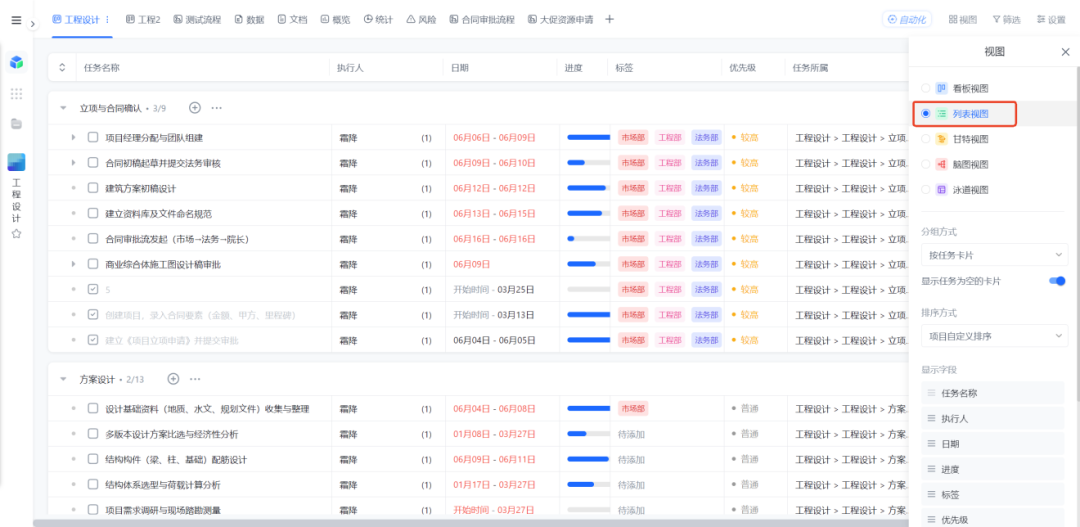Viewport: 1080px width, 527px height.
Task: Open the 筛选 filter button
Action: coord(1006,20)
